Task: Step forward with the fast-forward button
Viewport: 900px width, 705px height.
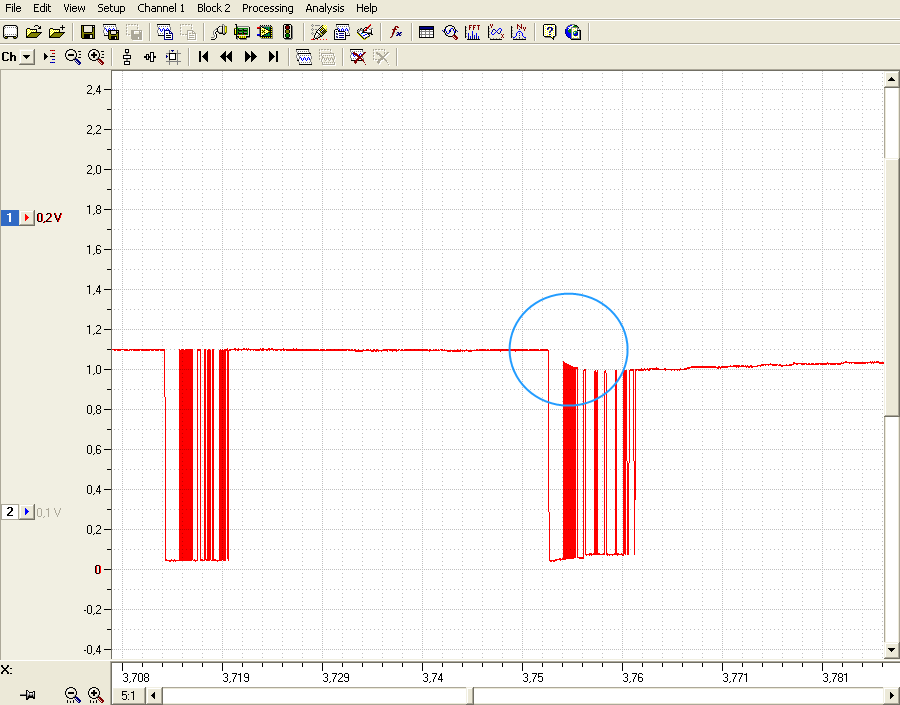Action: pyautogui.click(x=250, y=57)
